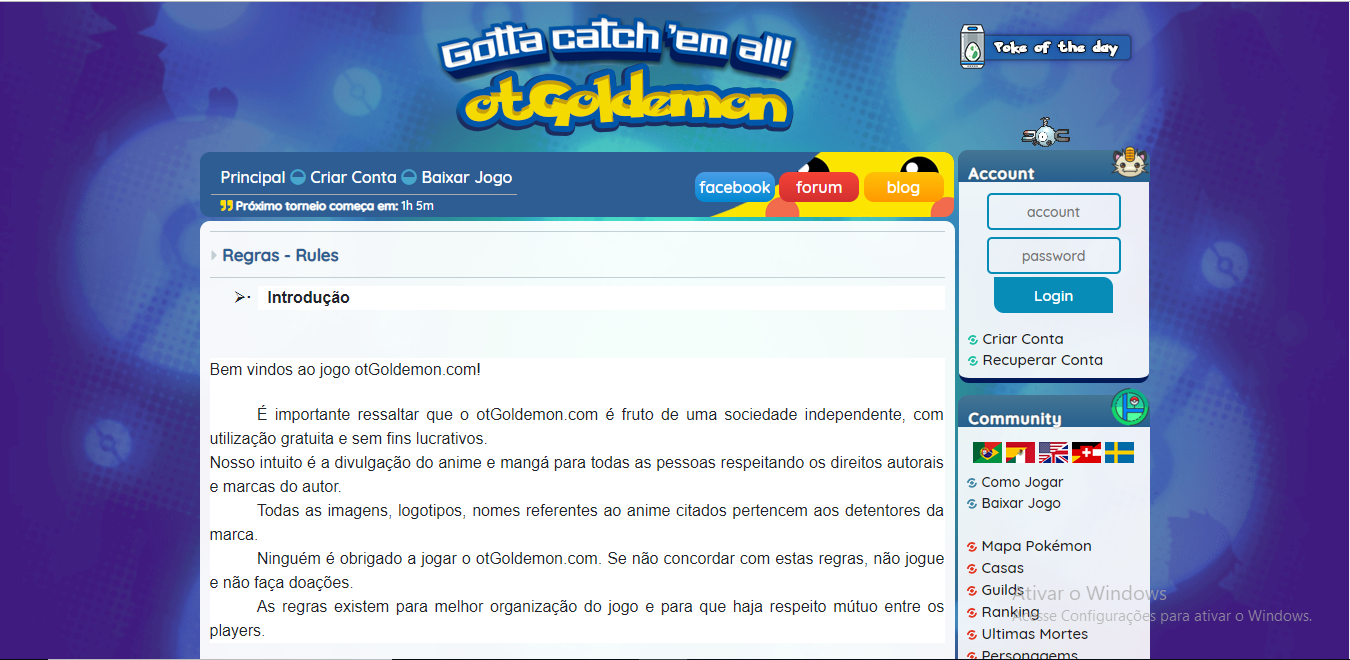
Task: Click the Meowth icon in Account header
Action: click(x=1129, y=164)
